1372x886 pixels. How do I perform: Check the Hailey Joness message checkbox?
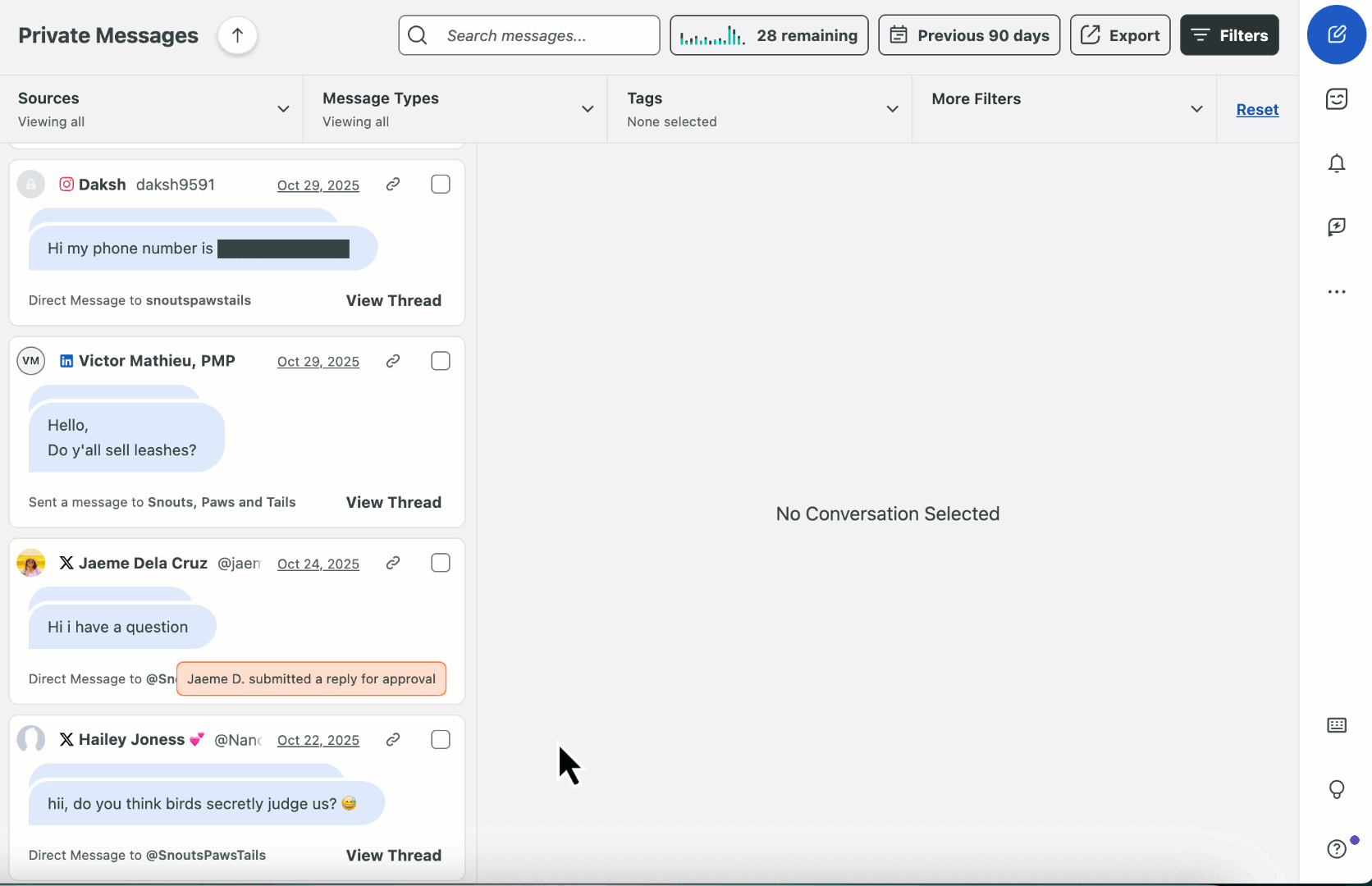pos(441,740)
